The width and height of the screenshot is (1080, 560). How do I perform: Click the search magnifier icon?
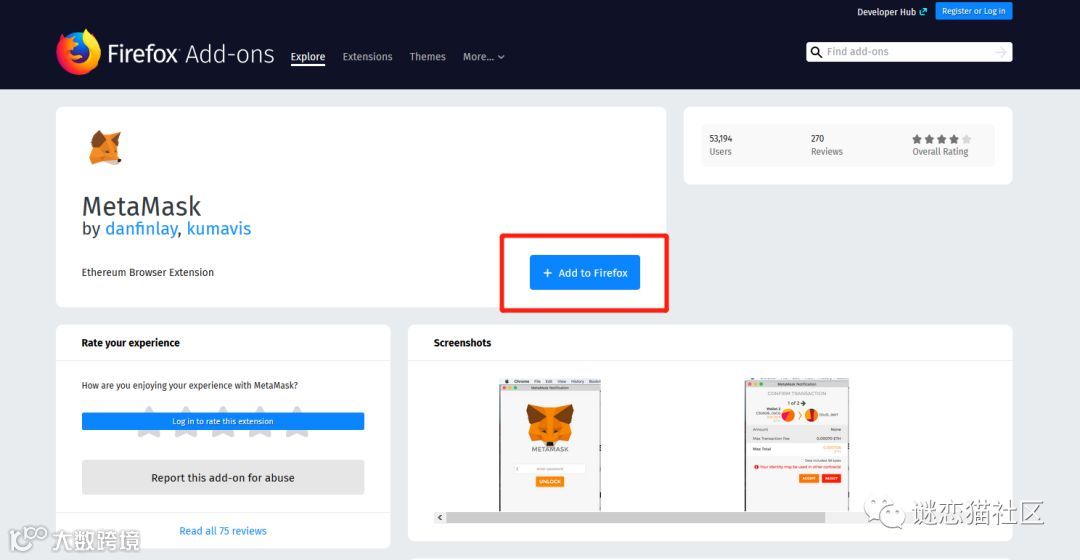click(x=816, y=52)
